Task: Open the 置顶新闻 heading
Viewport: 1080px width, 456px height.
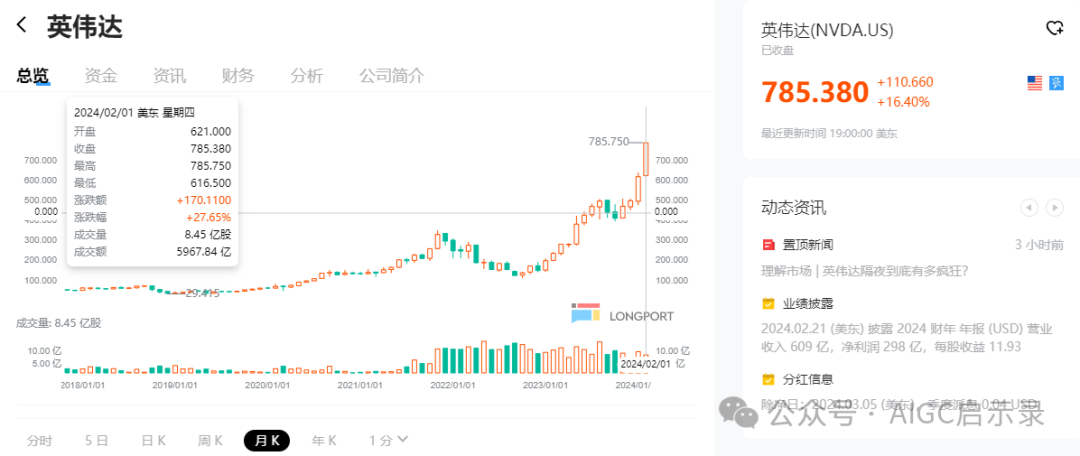Action: coord(809,245)
